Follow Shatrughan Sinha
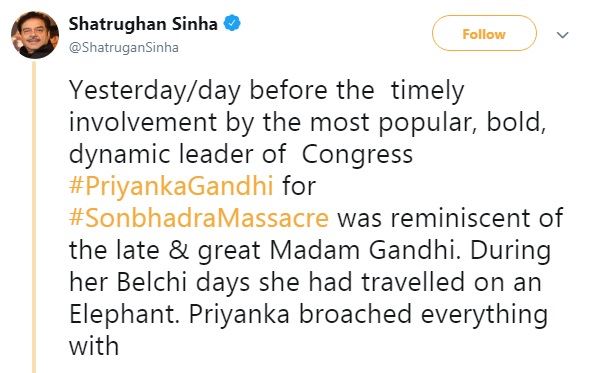The image size is (604, 373). (x=484, y=34)
